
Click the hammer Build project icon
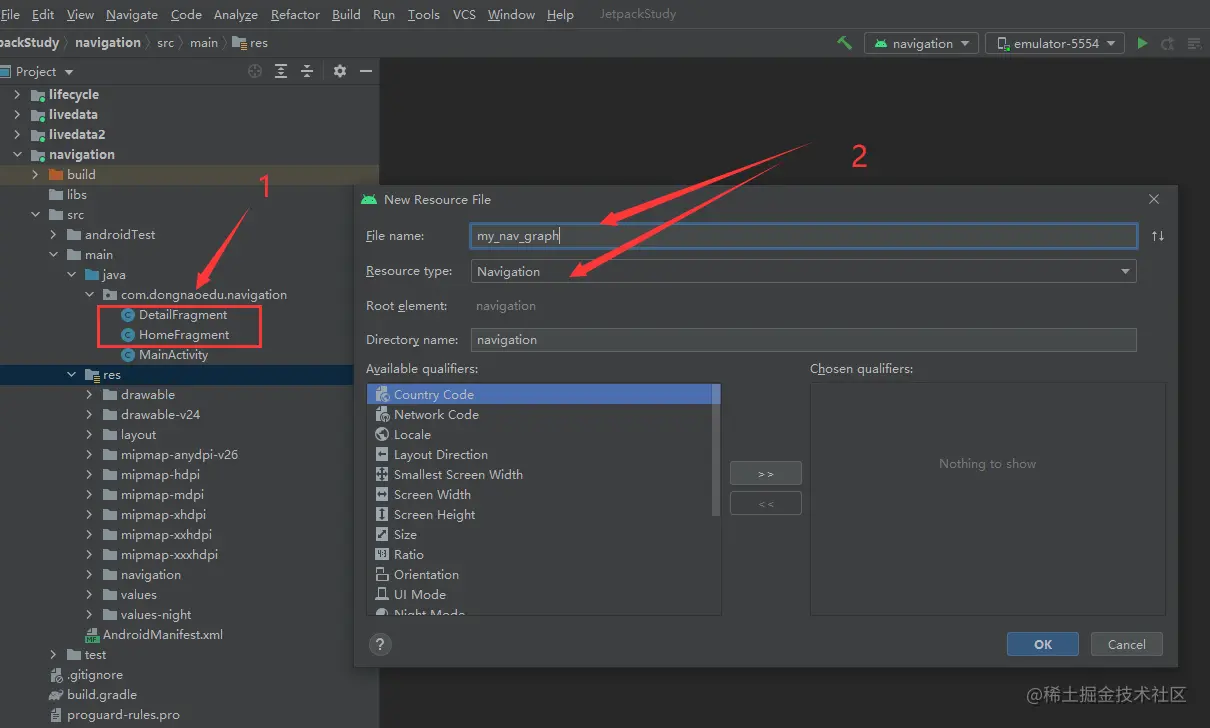845,43
